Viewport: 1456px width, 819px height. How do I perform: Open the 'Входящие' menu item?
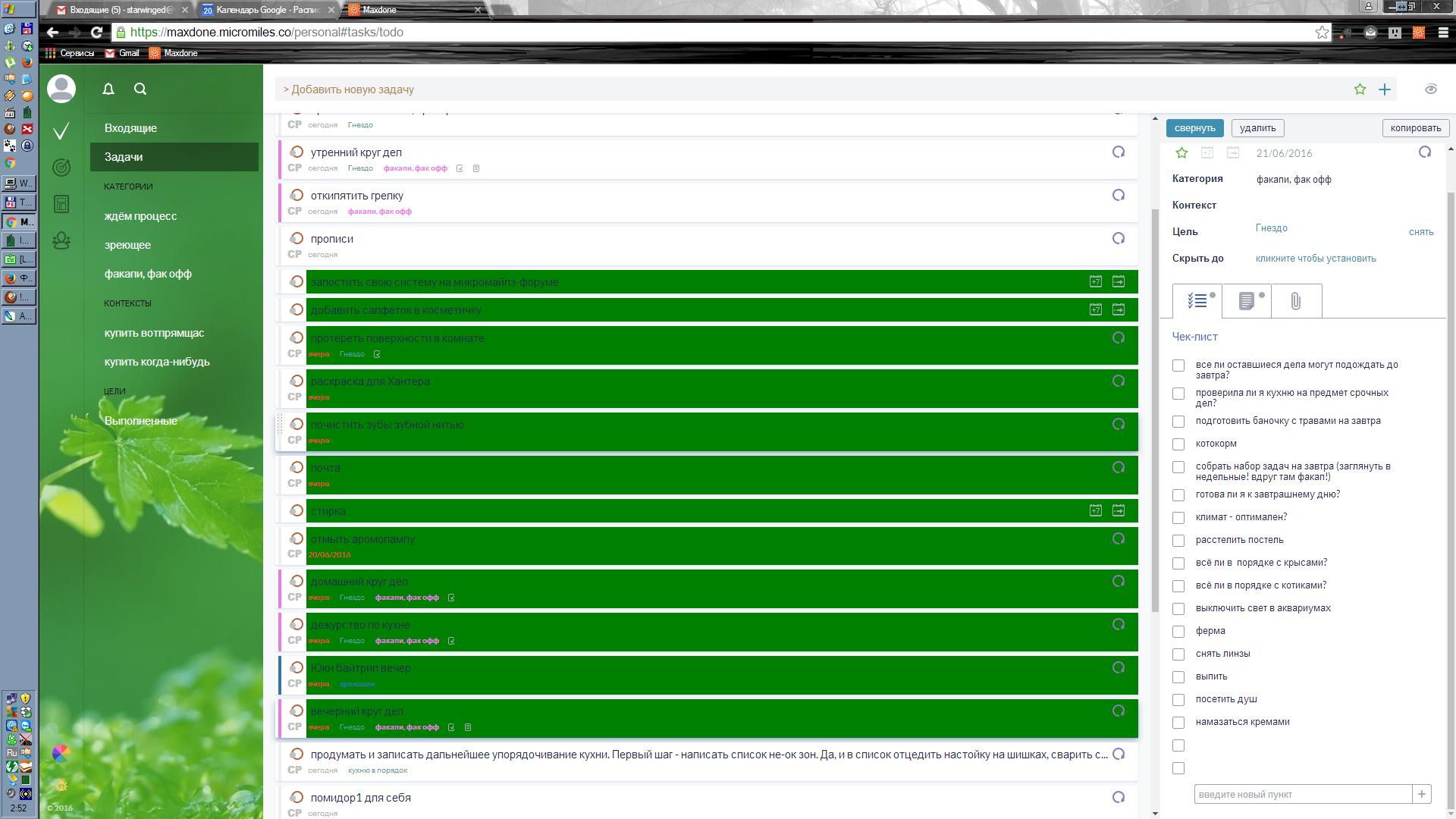click(130, 128)
